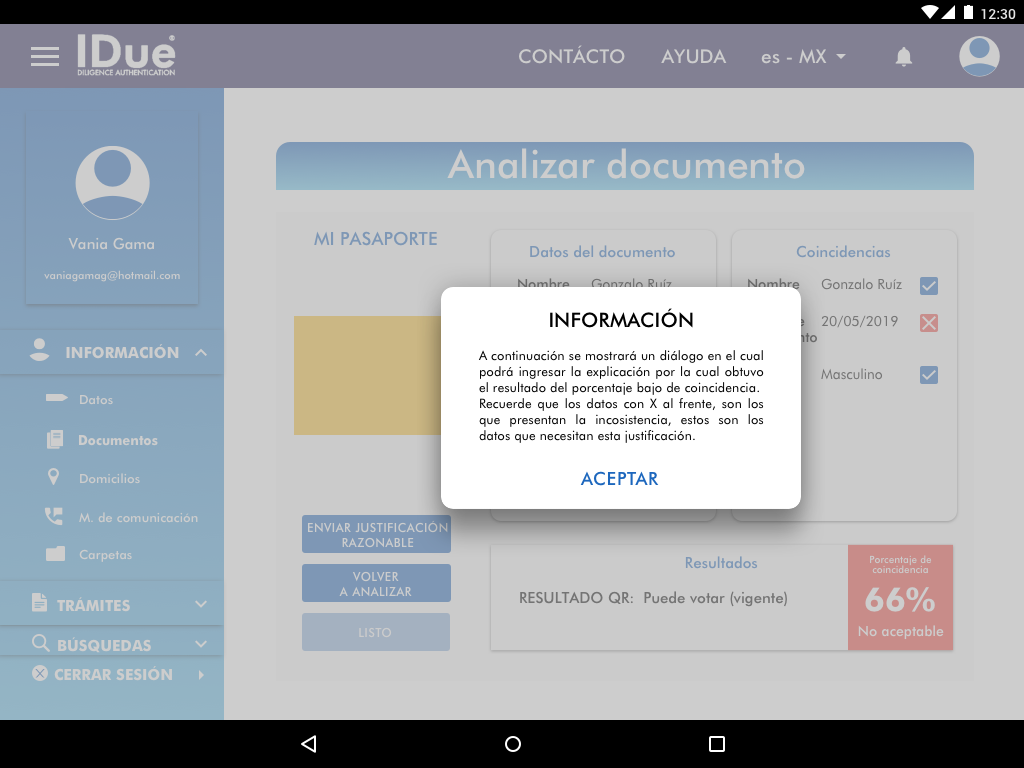Click the yellow passport image placeholder

tap(367, 375)
